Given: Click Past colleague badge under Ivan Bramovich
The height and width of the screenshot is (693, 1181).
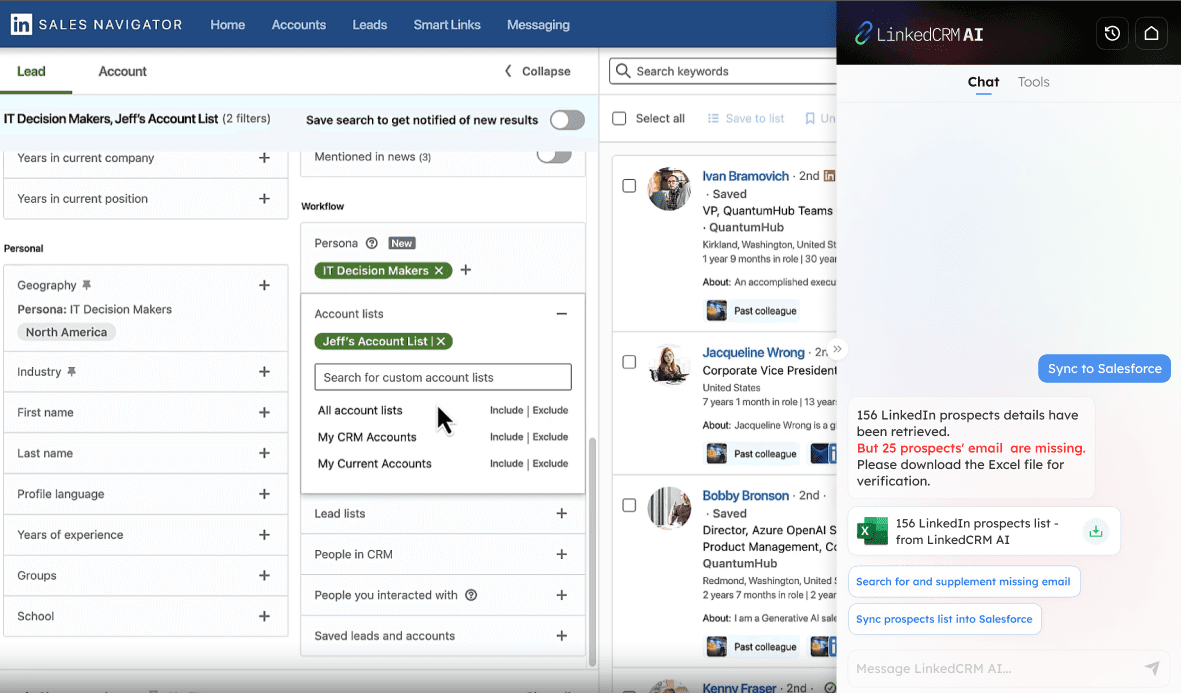Looking at the screenshot, I should point(751,310).
